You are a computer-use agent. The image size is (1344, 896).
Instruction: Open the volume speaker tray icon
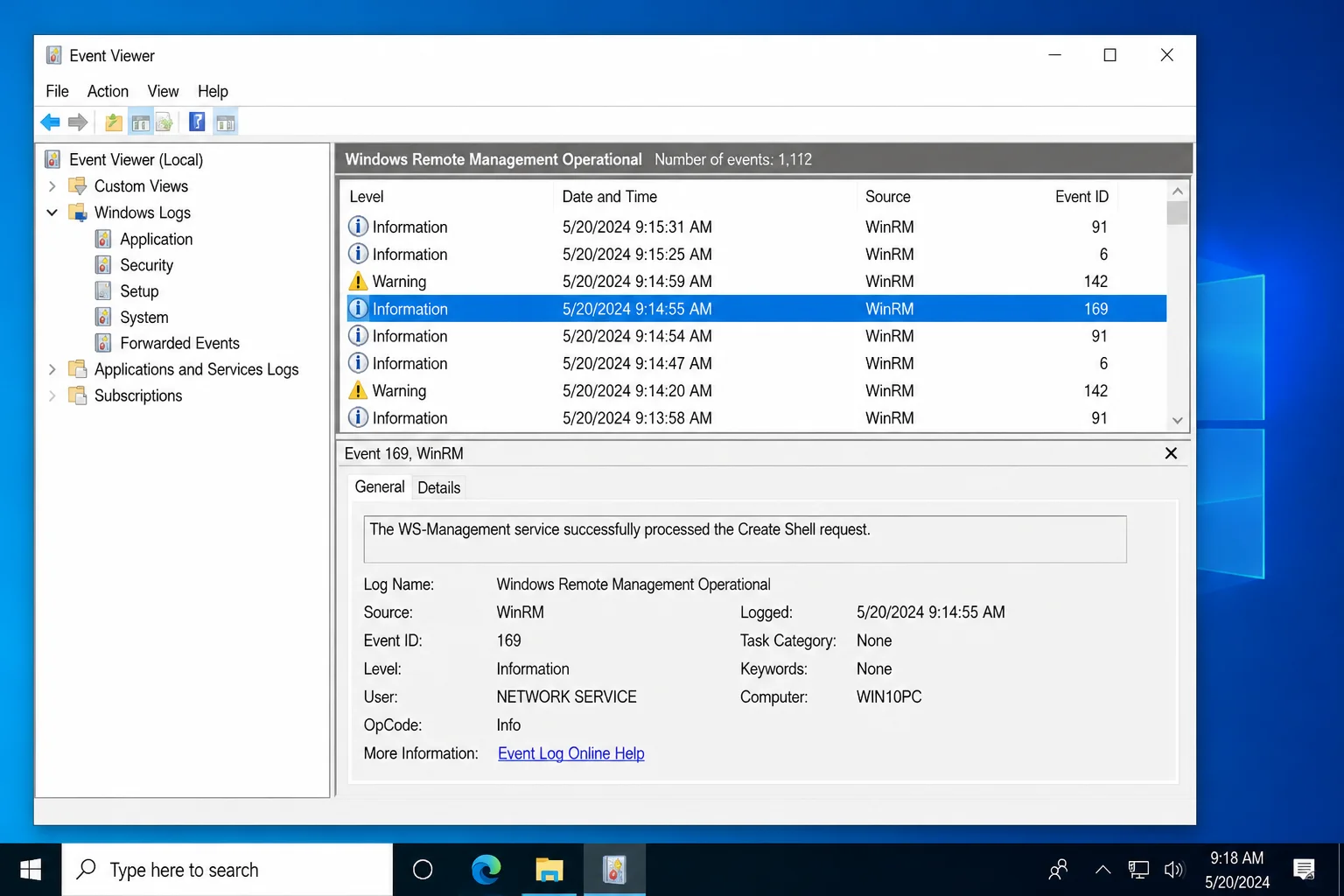(x=1173, y=870)
